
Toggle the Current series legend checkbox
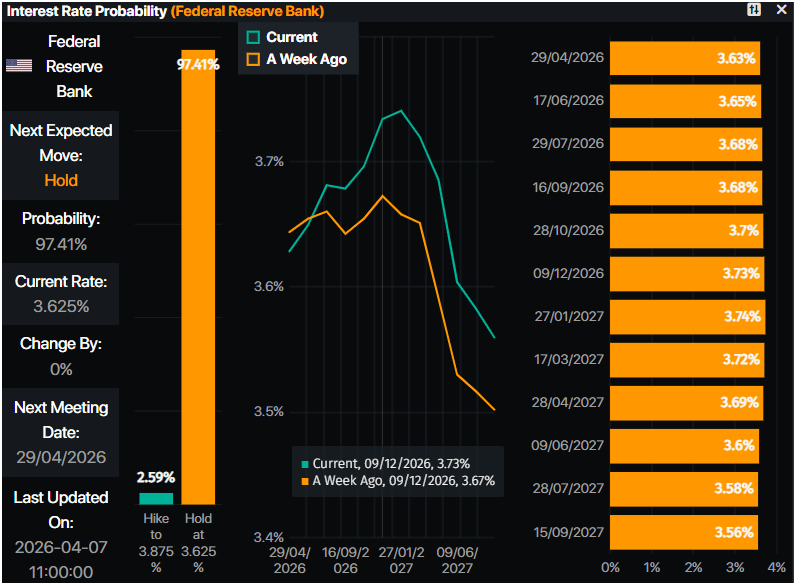click(253, 37)
